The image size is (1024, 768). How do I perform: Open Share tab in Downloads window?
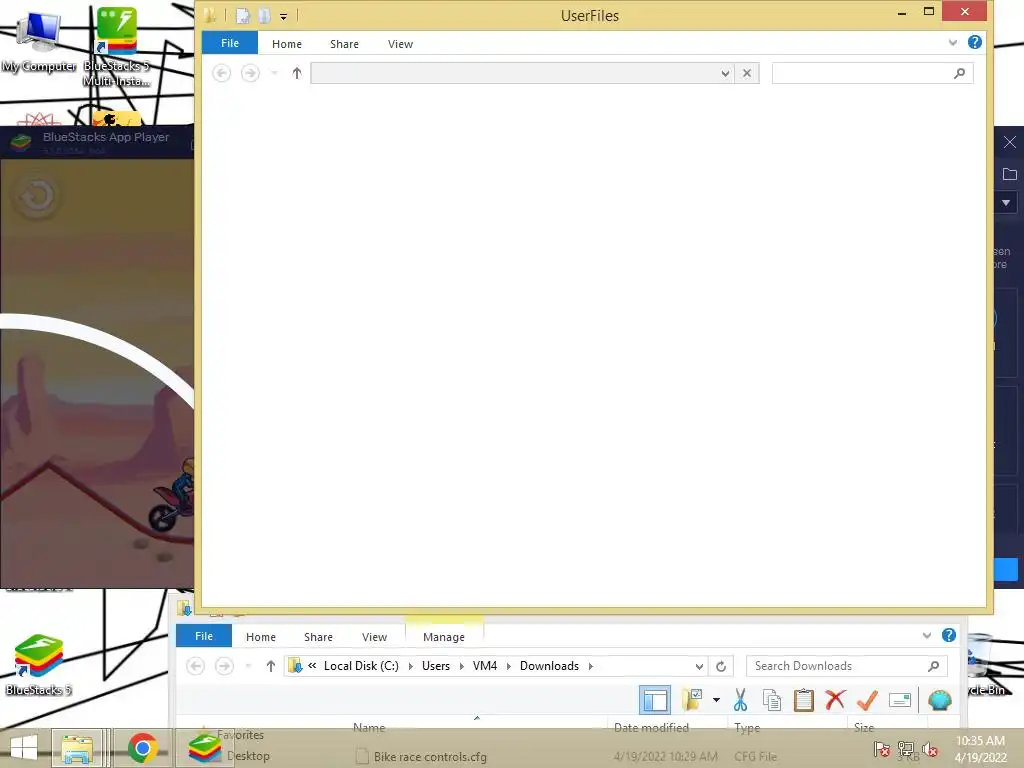pyautogui.click(x=318, y=637)
